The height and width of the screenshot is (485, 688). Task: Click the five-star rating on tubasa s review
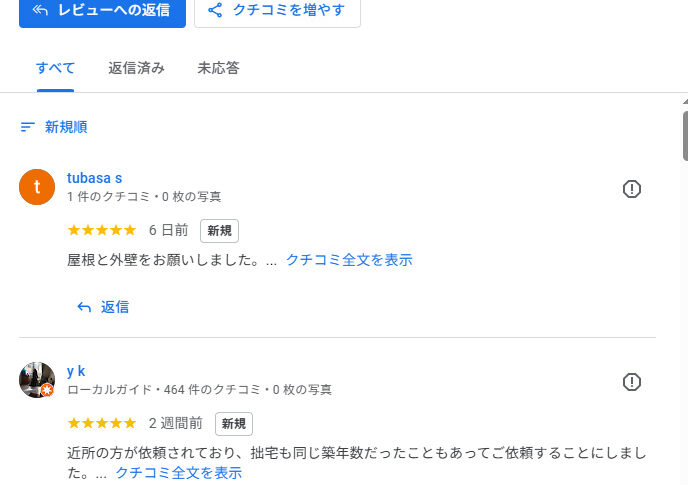tap(102, 230)
